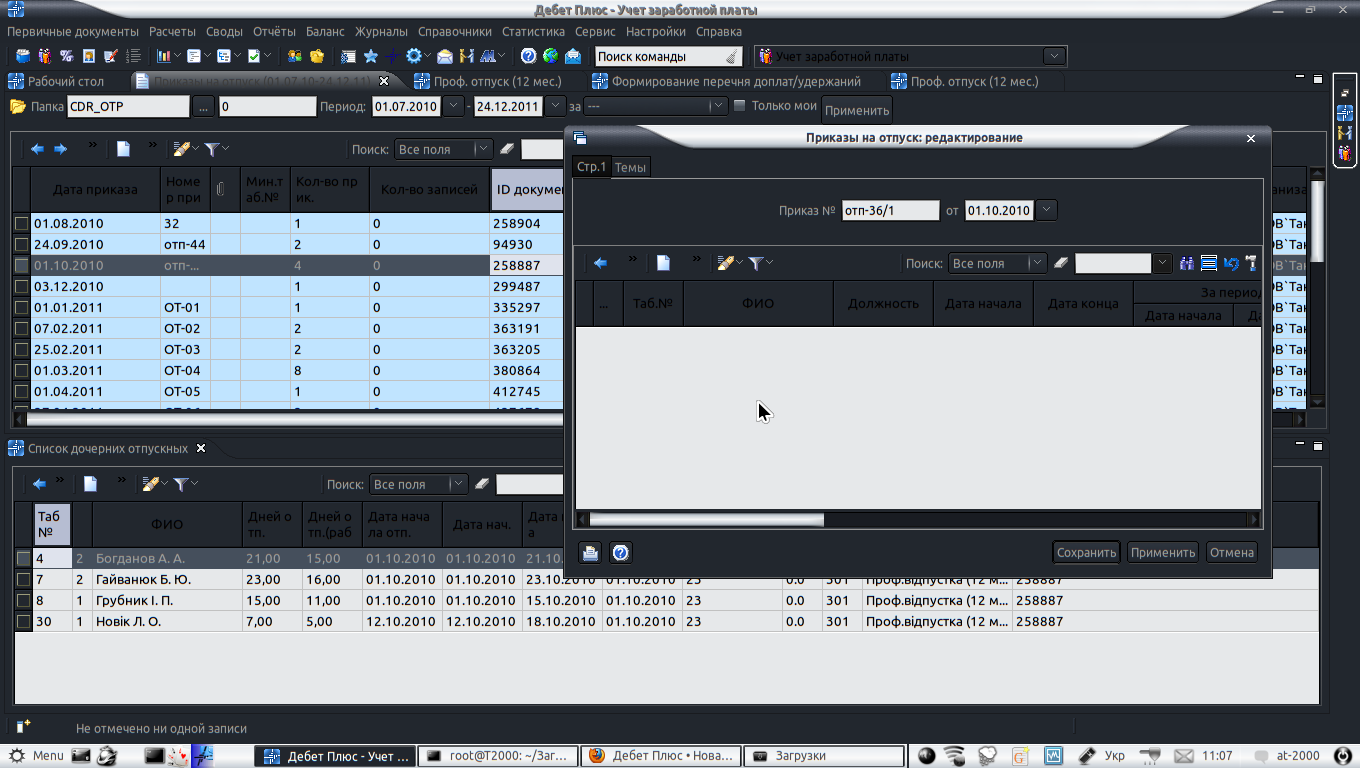Open the Настройки menu

[x=656, y=32]
